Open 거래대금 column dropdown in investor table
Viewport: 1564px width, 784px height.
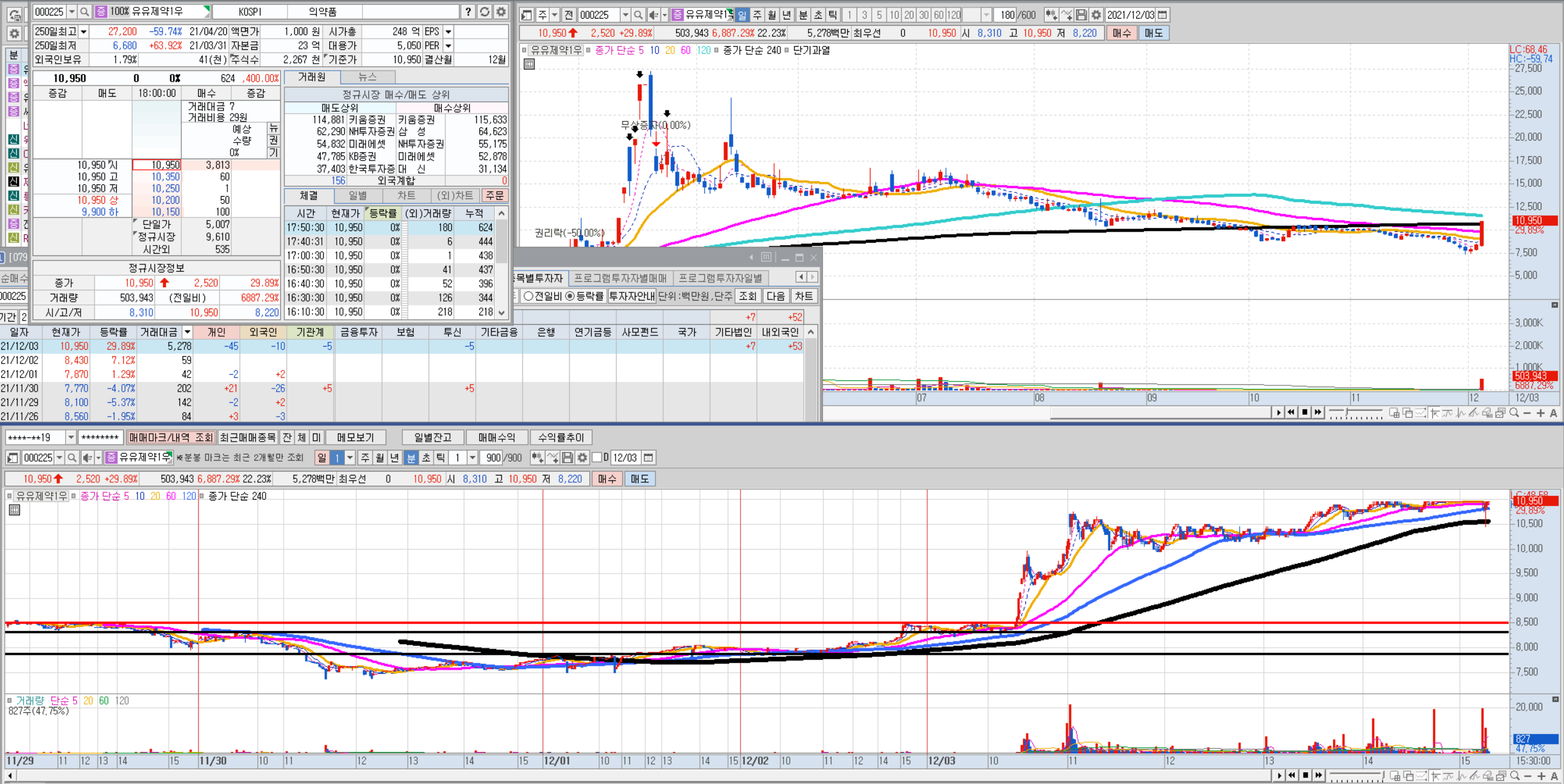pyautogui.click(x=187, y=332)
